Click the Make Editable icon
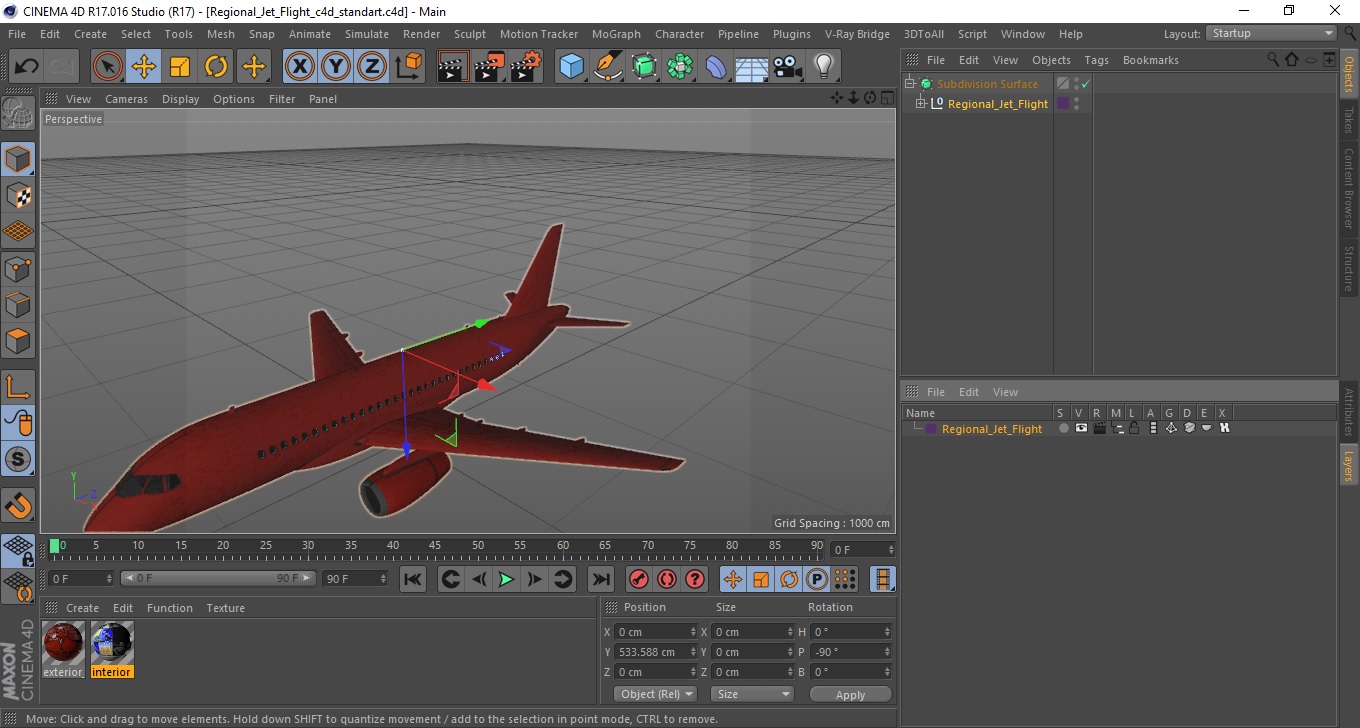1360x728 pixels. pyautogui.click(x=18, y=114)
